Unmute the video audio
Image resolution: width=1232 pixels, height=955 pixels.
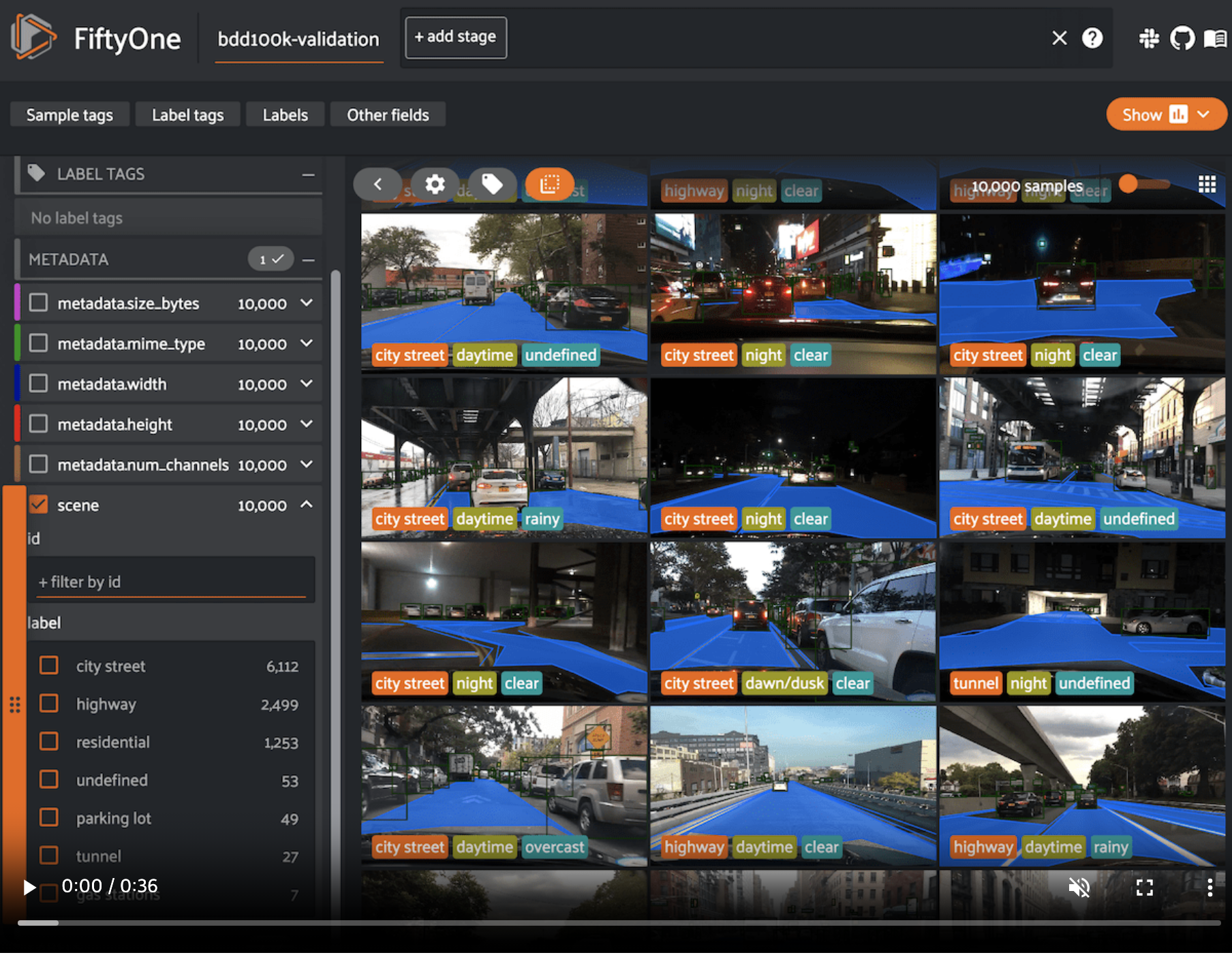click(x=1079, y=887)
